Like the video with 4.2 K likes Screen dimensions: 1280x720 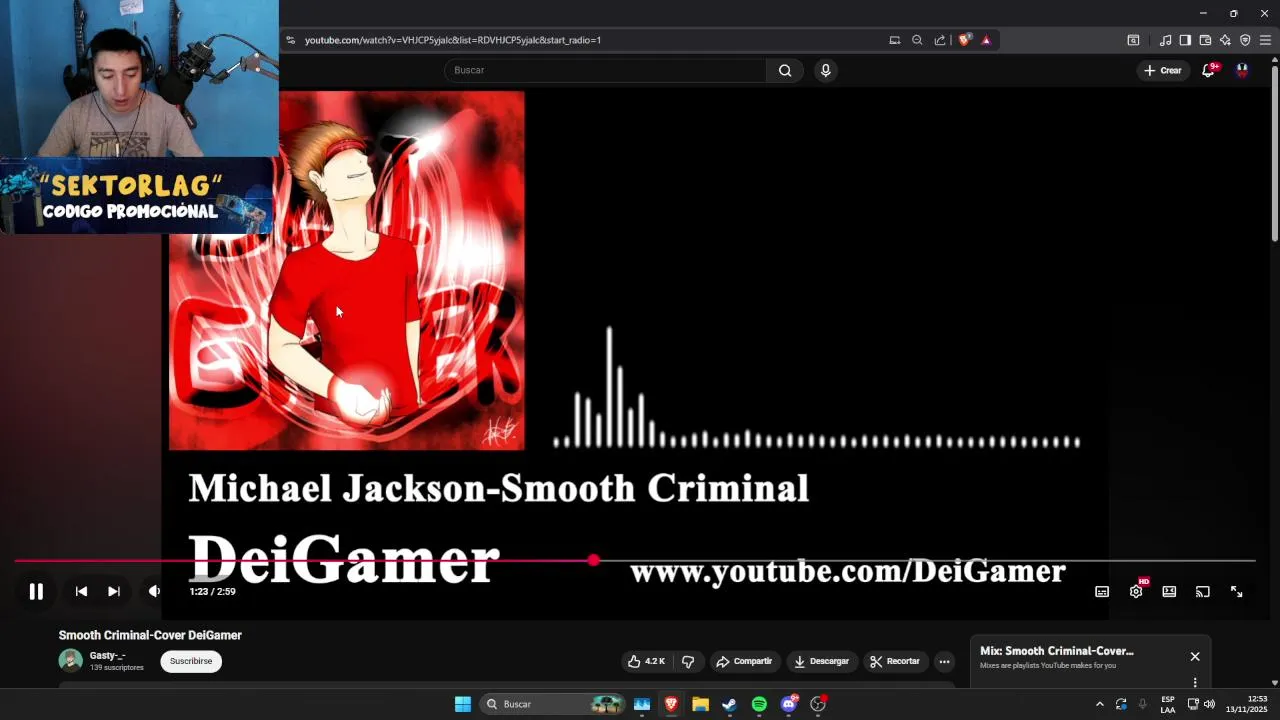[x=645, y=661]
